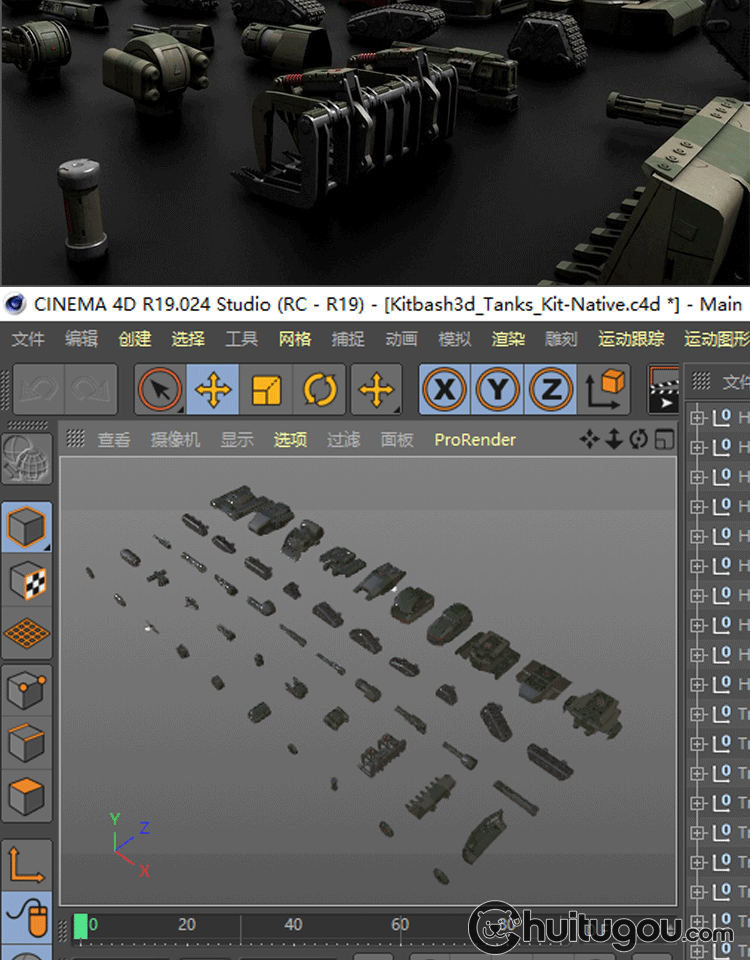Expand the first object in object tree
The height and width of the screenshot is (960, 750).
coord(698,418)
